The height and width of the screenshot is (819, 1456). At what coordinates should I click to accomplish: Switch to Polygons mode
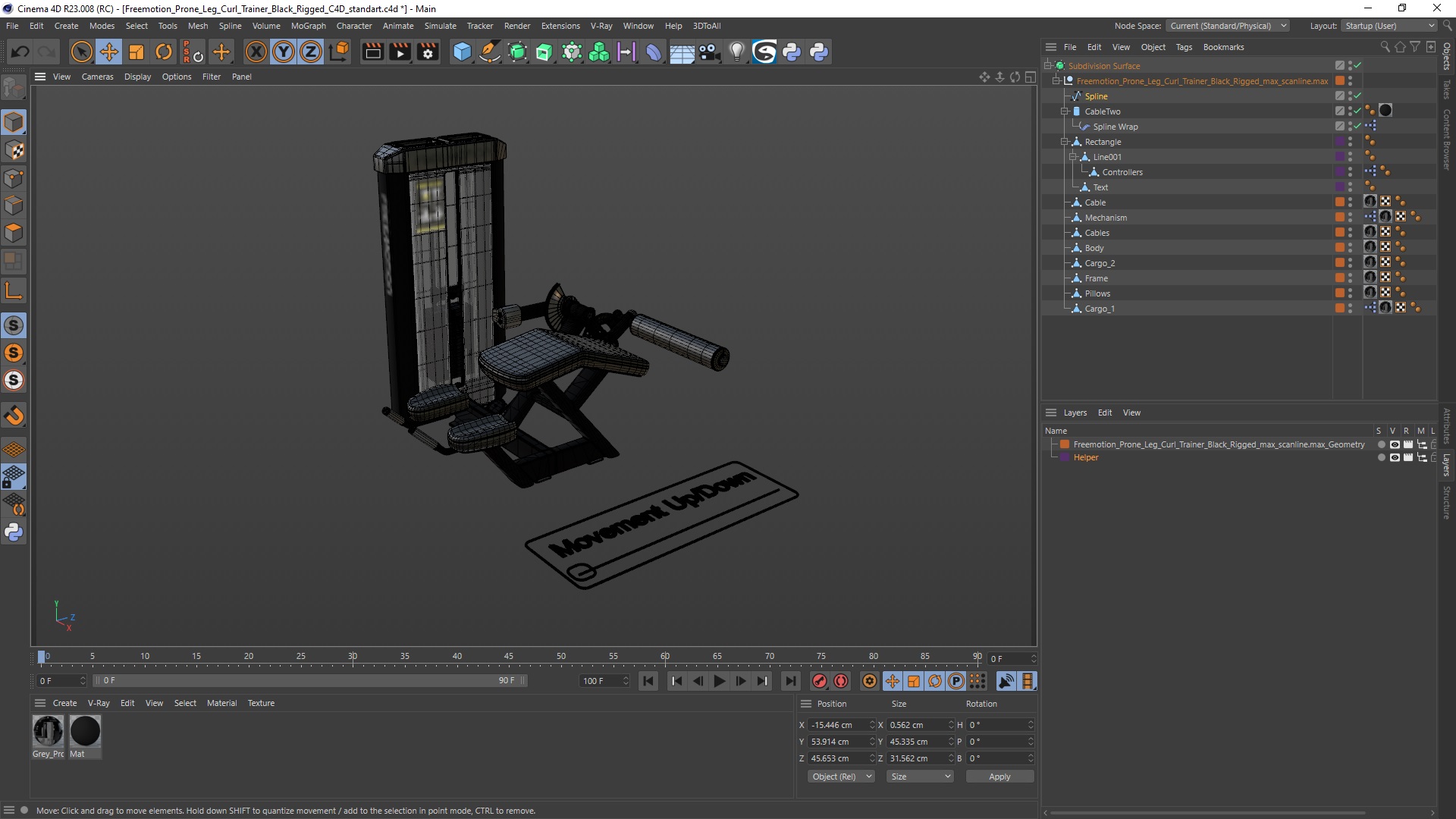click(14, 233)
